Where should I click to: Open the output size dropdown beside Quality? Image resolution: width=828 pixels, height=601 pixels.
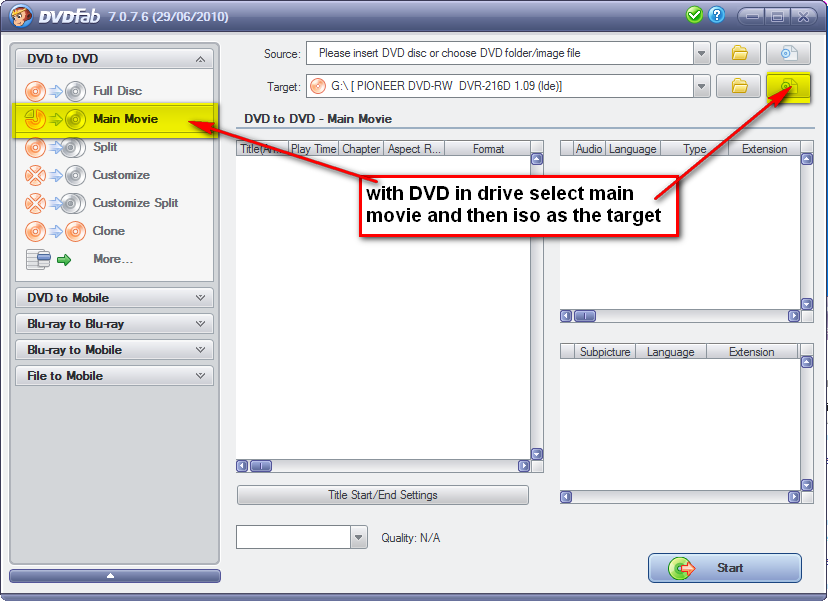359,537
